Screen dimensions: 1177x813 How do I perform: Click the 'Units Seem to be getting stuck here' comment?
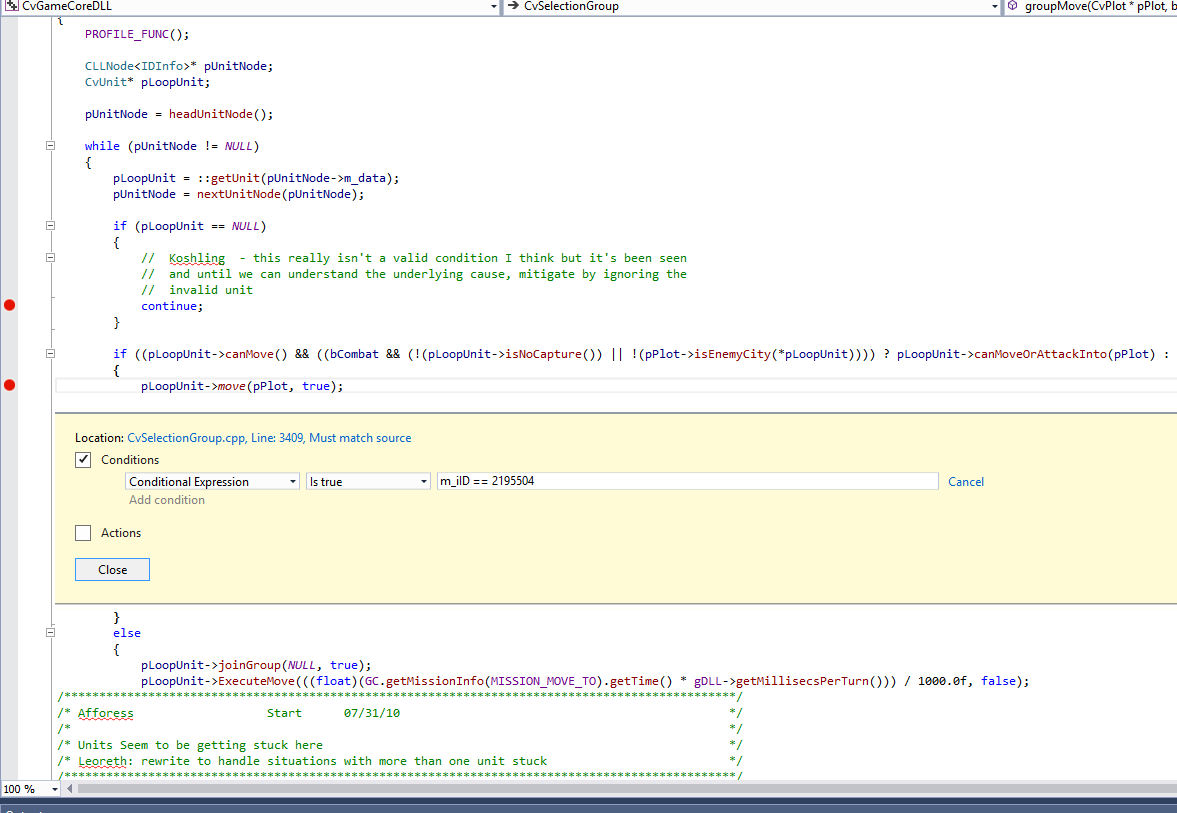click(x=200, y=745)
